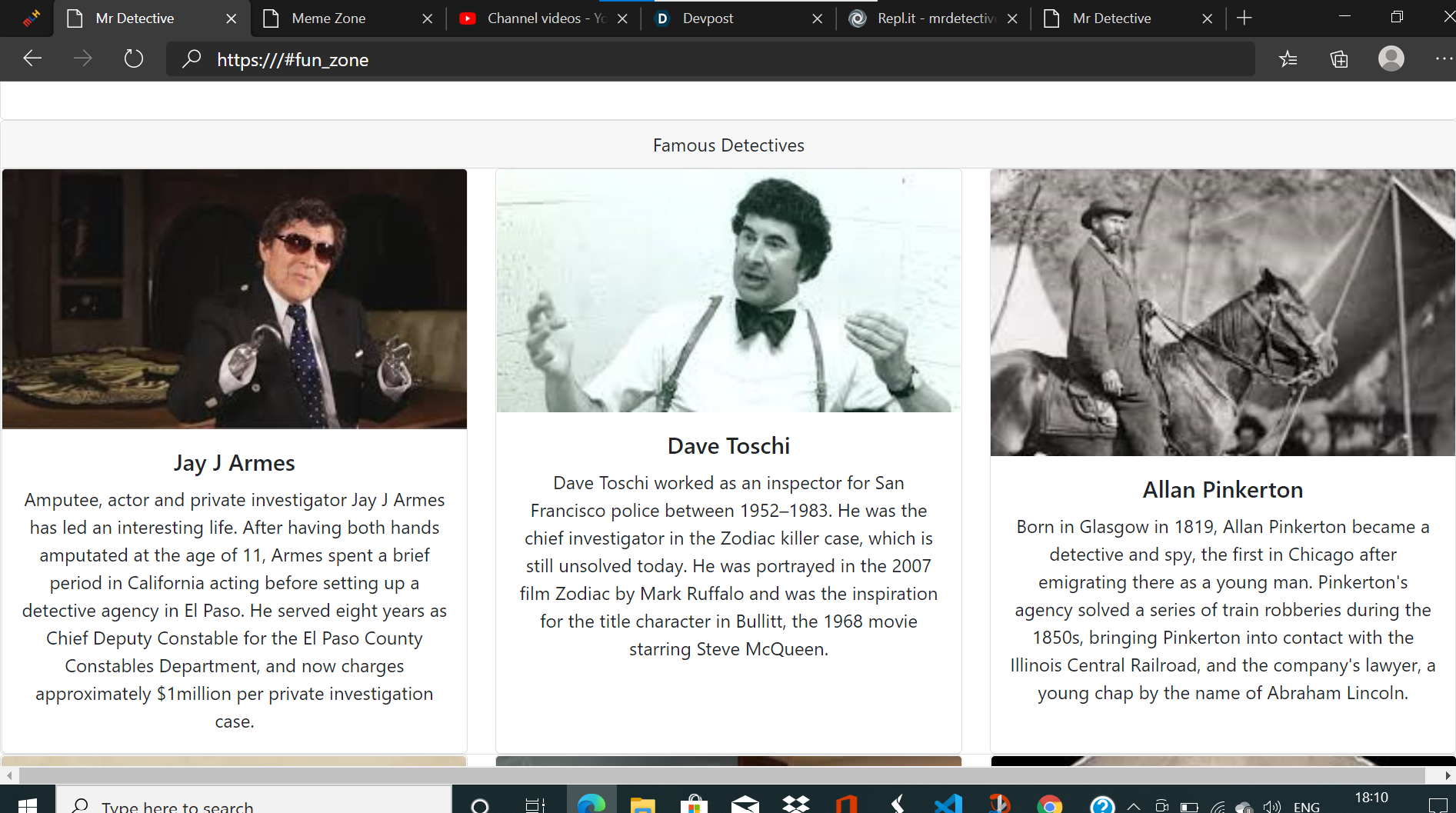Open Dropbox from the taskbar
Viewport: 1456px width, 813px height.
point(796,805)
